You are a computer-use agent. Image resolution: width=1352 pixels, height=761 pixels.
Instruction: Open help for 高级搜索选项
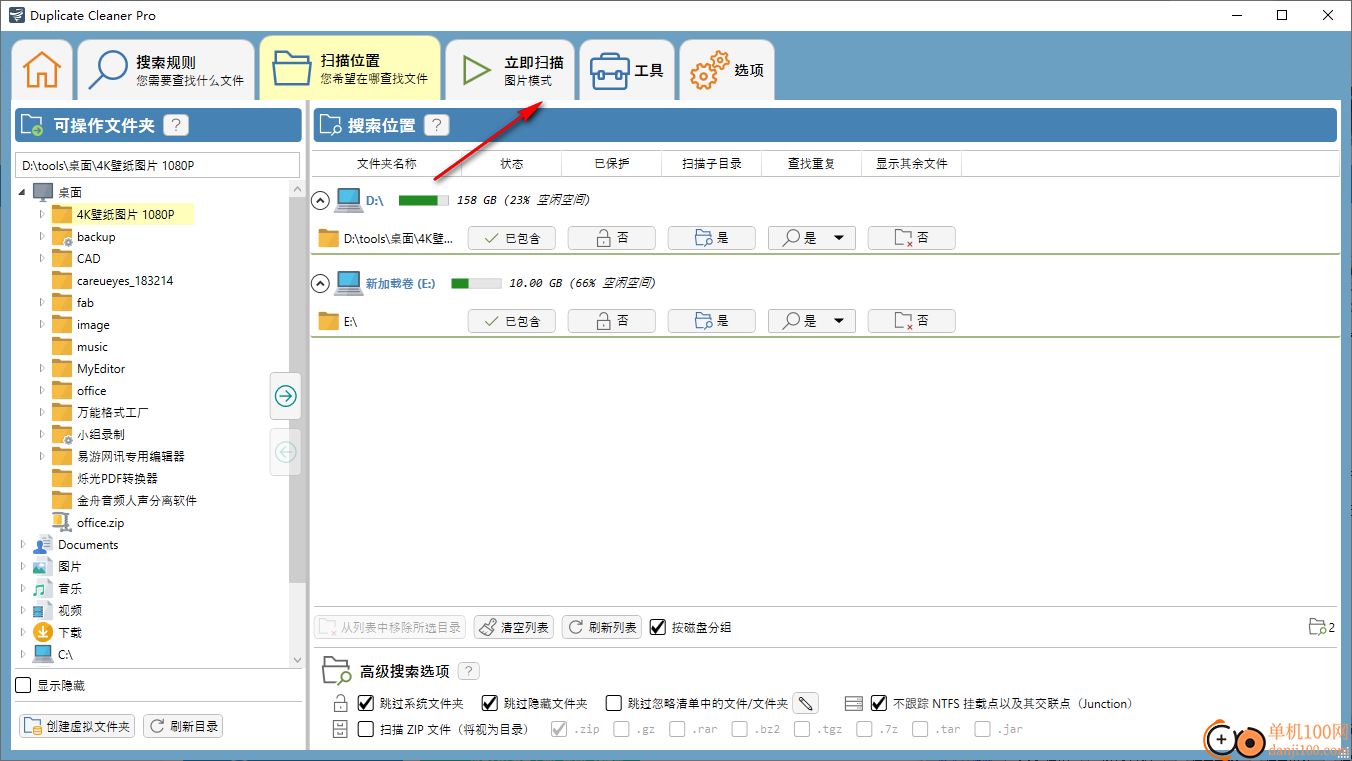[468, 671]
